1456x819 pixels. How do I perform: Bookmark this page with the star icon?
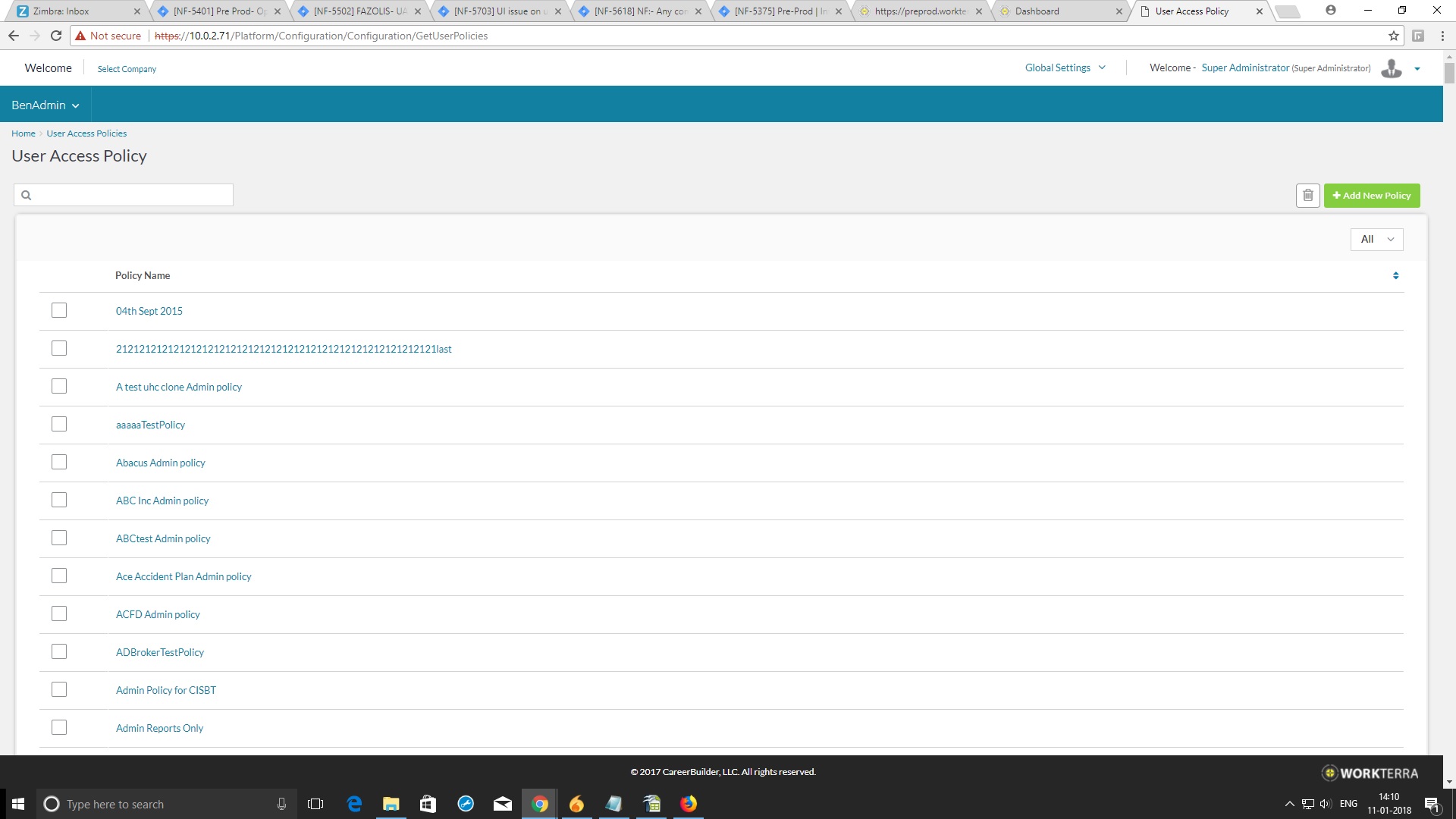point(1393,36)
